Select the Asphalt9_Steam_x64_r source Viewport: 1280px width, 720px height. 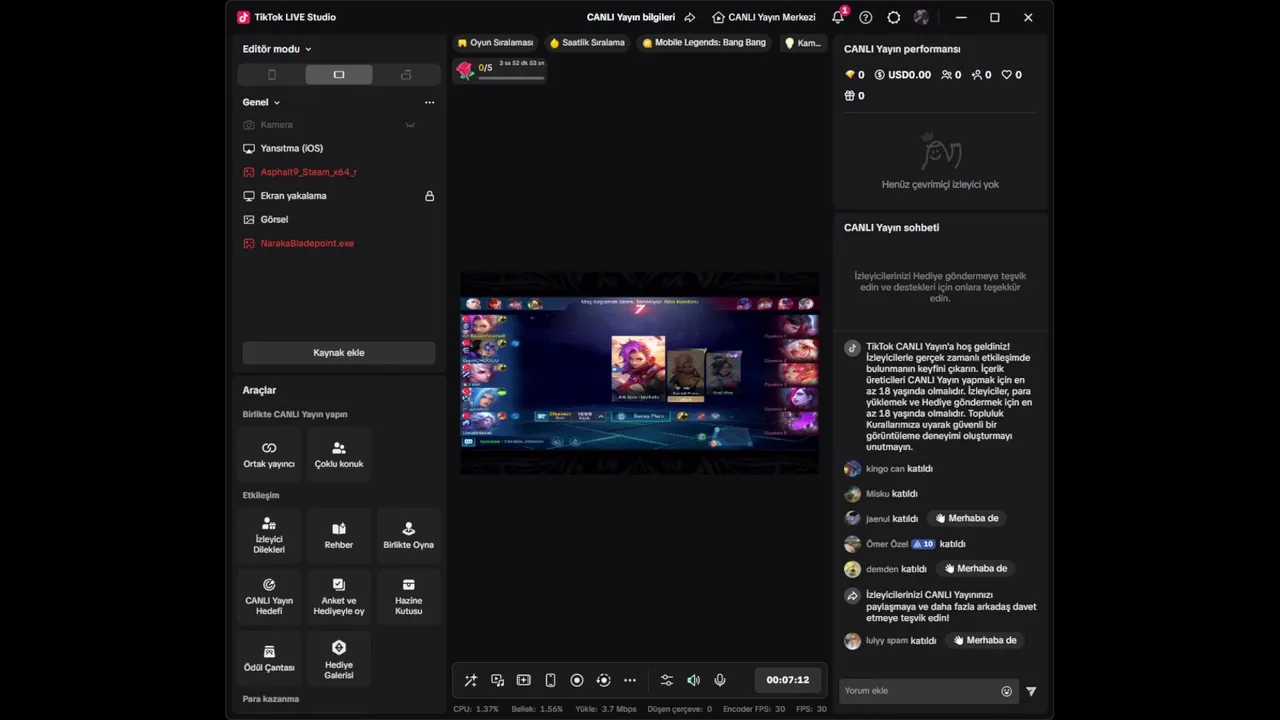339,172
